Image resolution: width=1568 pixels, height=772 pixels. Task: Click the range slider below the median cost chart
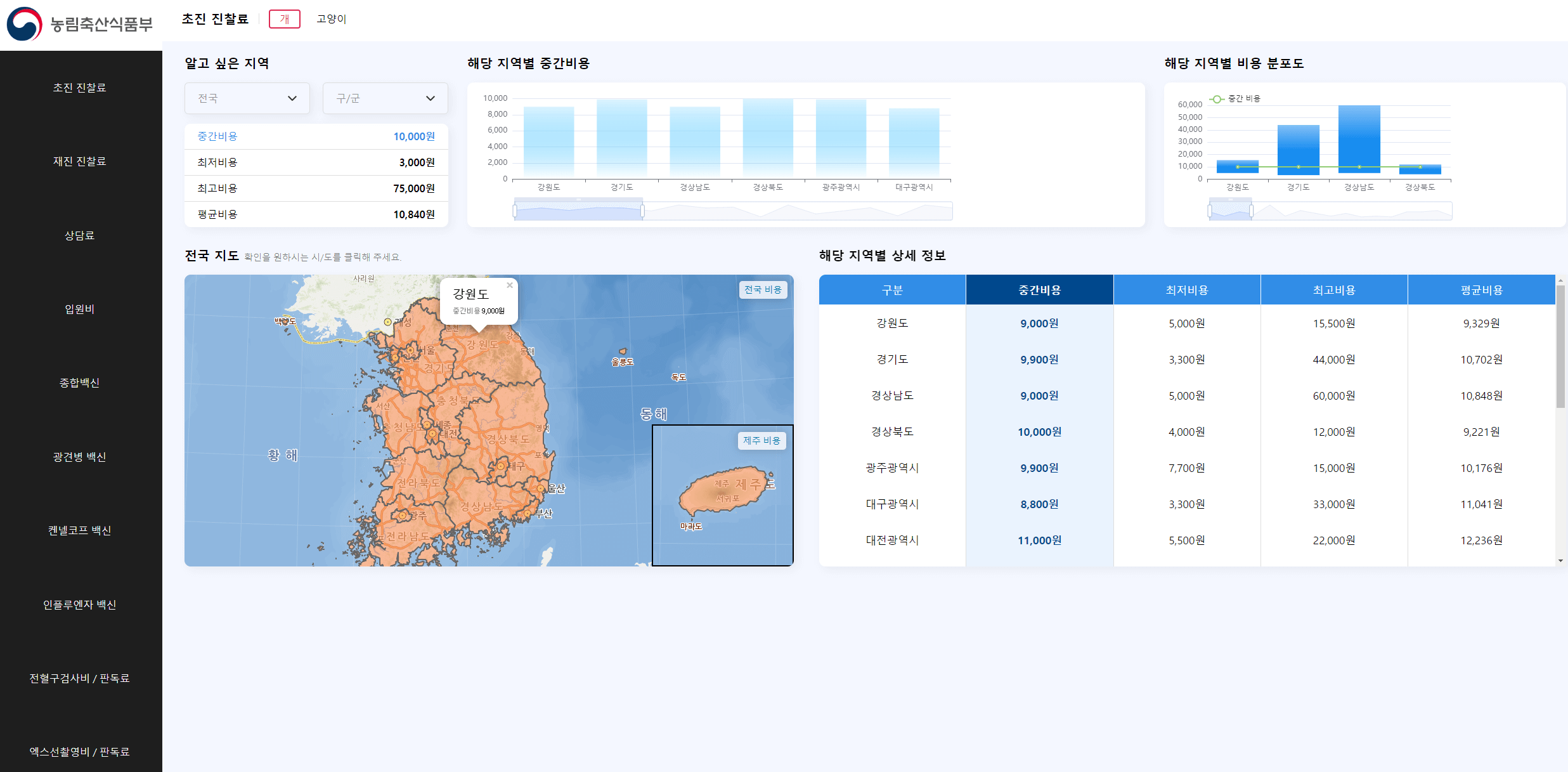click(577, 209)
